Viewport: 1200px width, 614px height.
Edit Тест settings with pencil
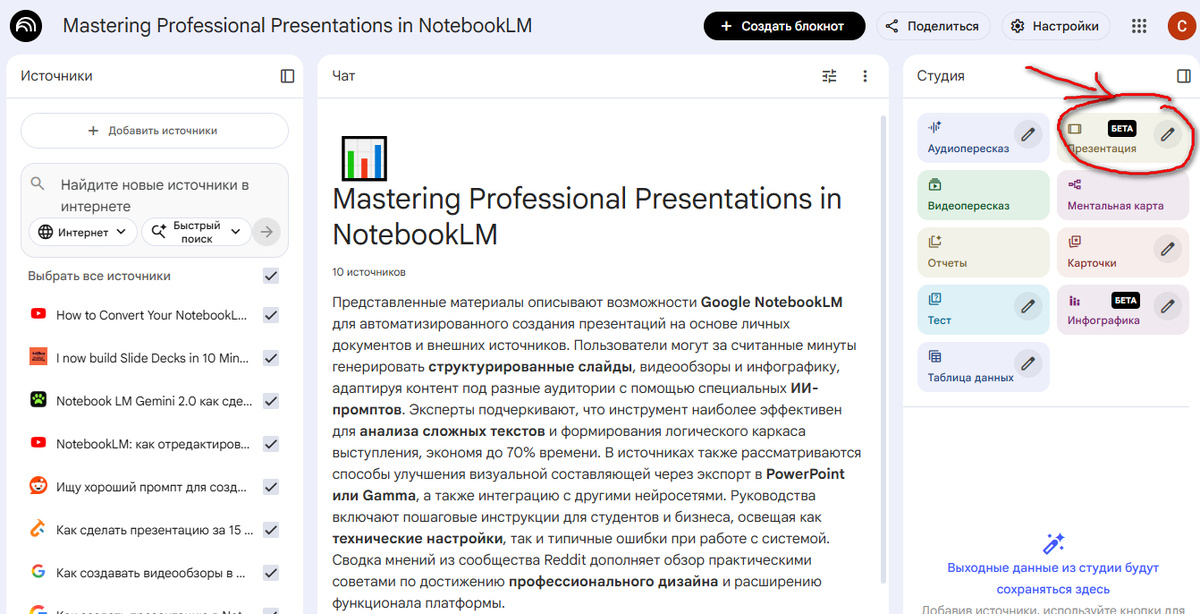[x=1028, y=305]
